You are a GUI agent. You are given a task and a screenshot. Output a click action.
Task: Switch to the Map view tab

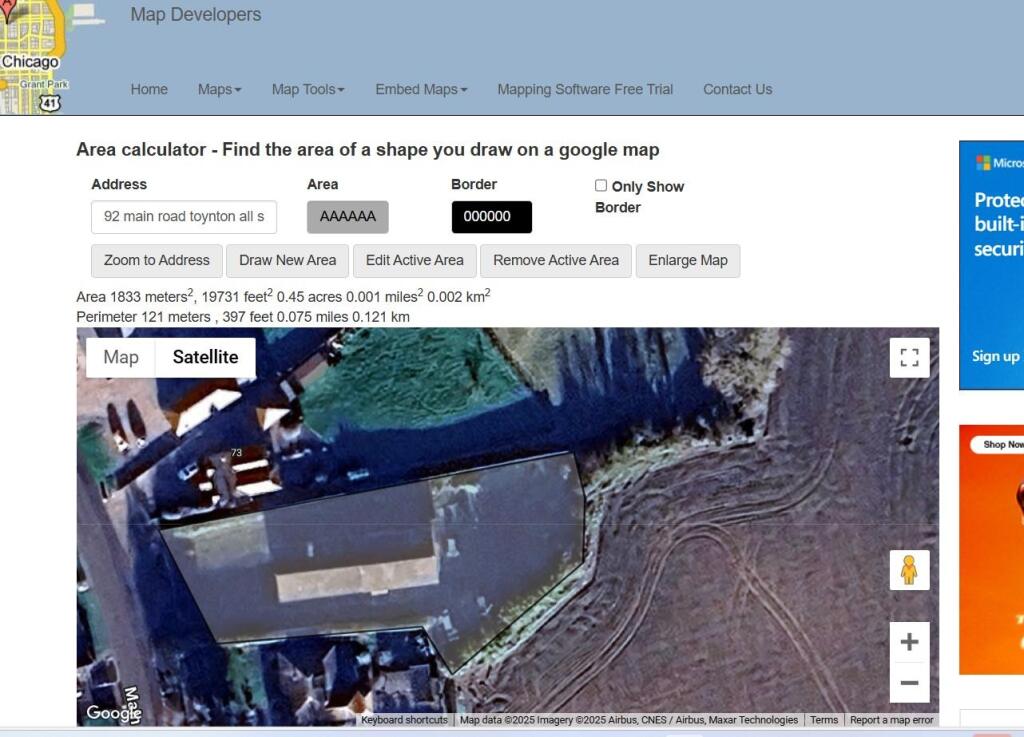pyautogui.click(x=121, y=357)
